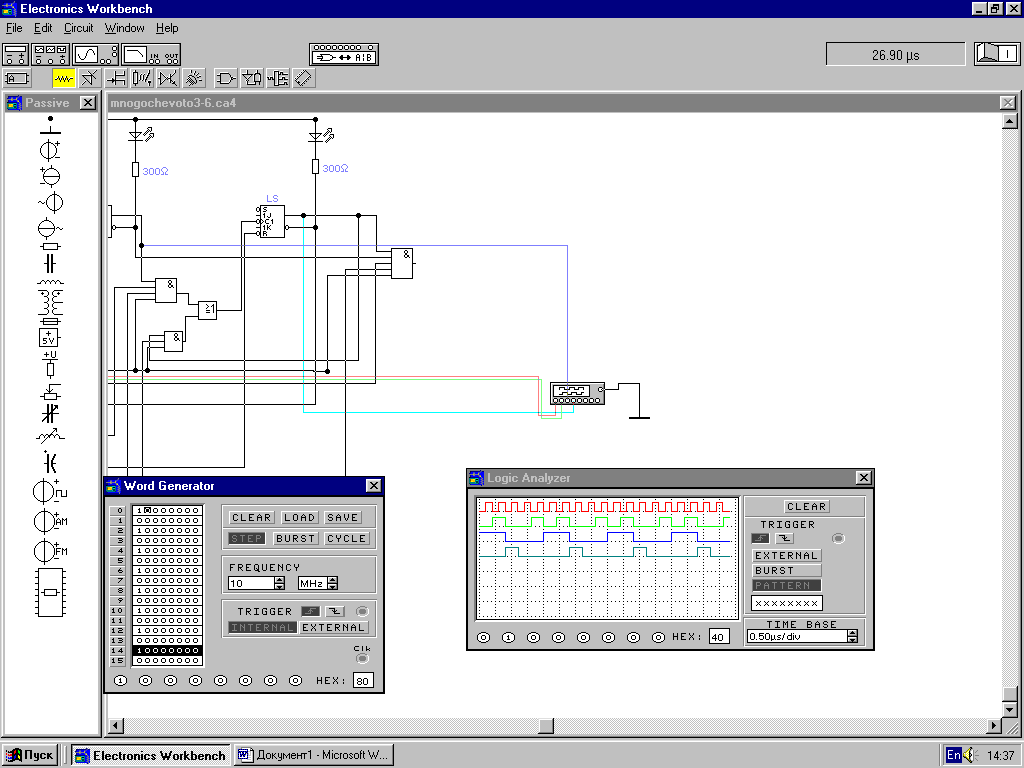Enable PATTERN trigger in Logic Analyzer
The image size is (1024, 768).
786,586
